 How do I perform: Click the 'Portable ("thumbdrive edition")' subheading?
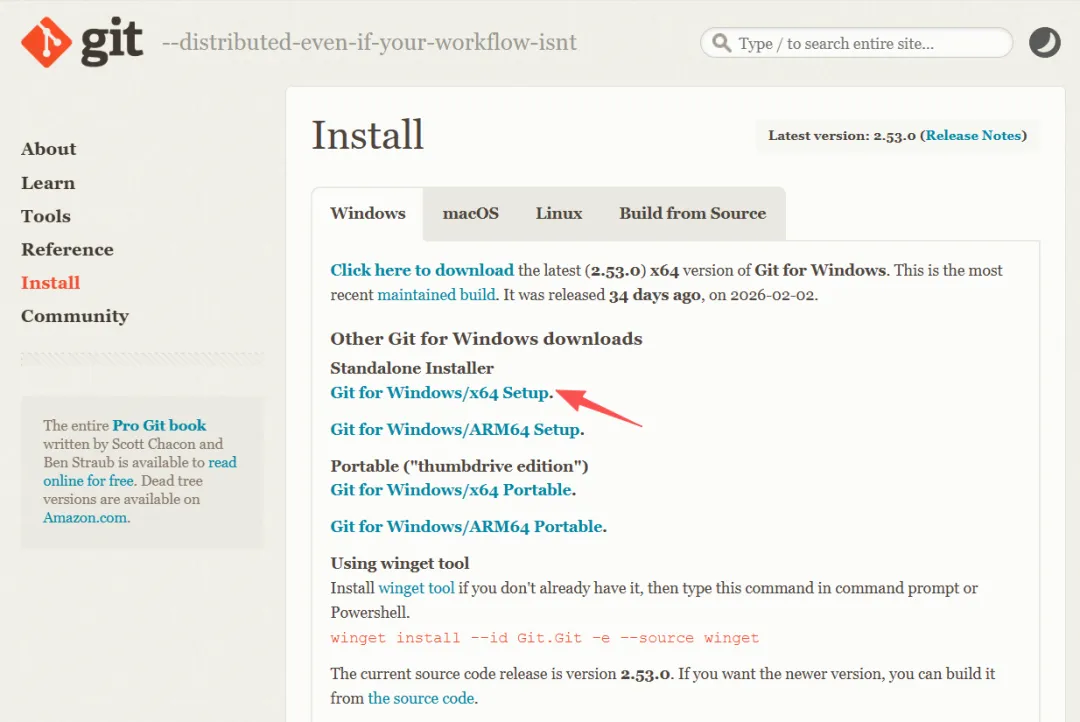pos(459,466)
